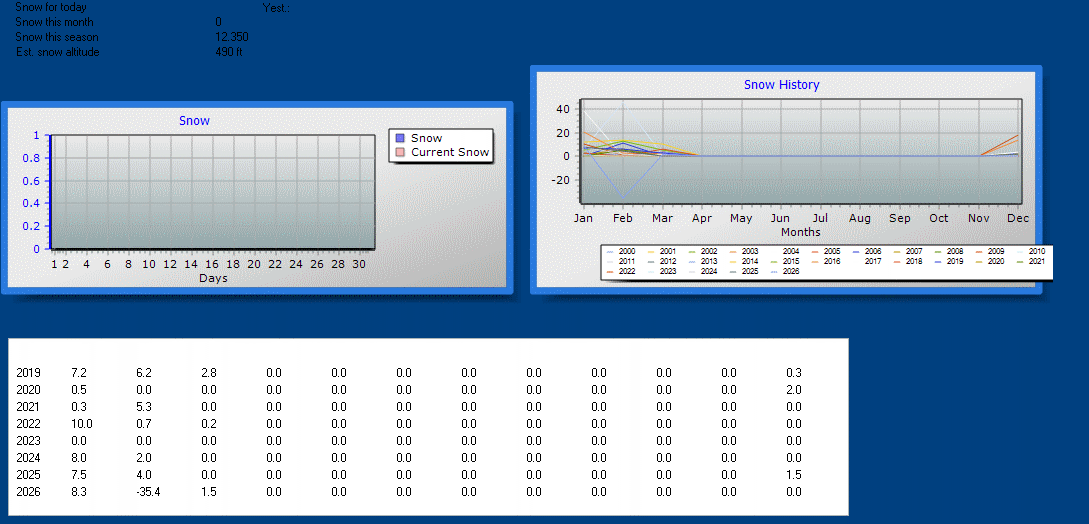Click day 16 on the Snow chart axis

[212, 265]
